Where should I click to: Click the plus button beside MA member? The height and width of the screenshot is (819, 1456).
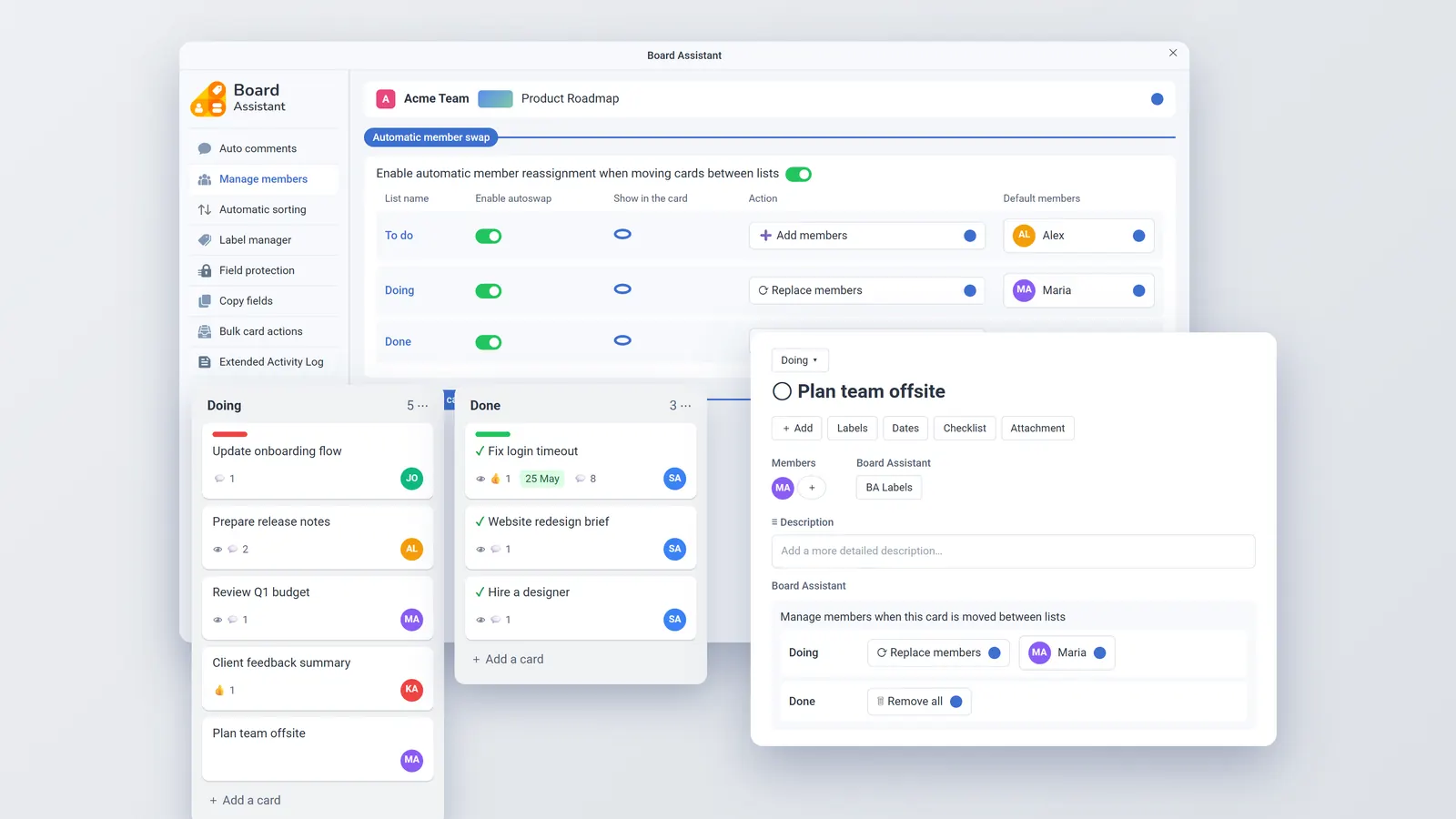(812, 488)
